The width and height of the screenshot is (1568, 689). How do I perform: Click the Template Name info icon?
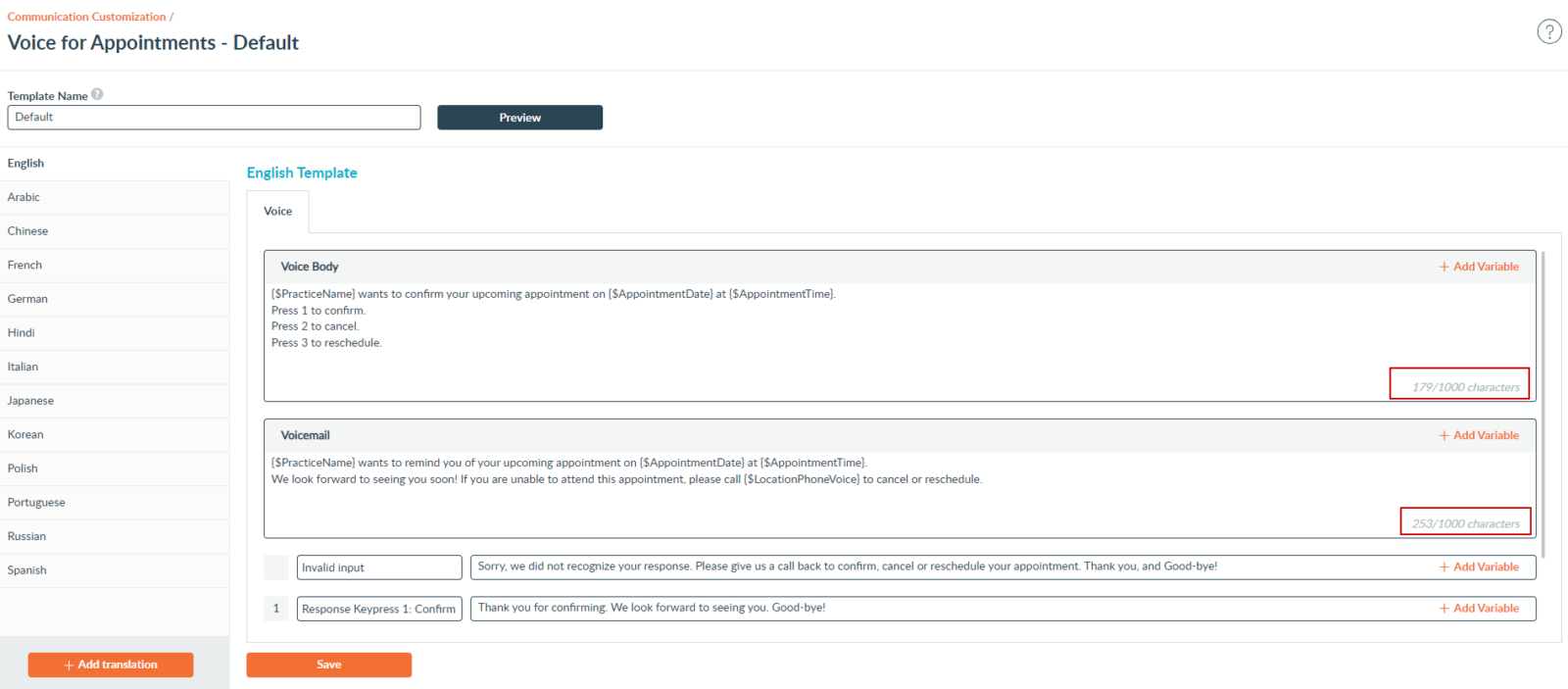click(x=97, y=94)
